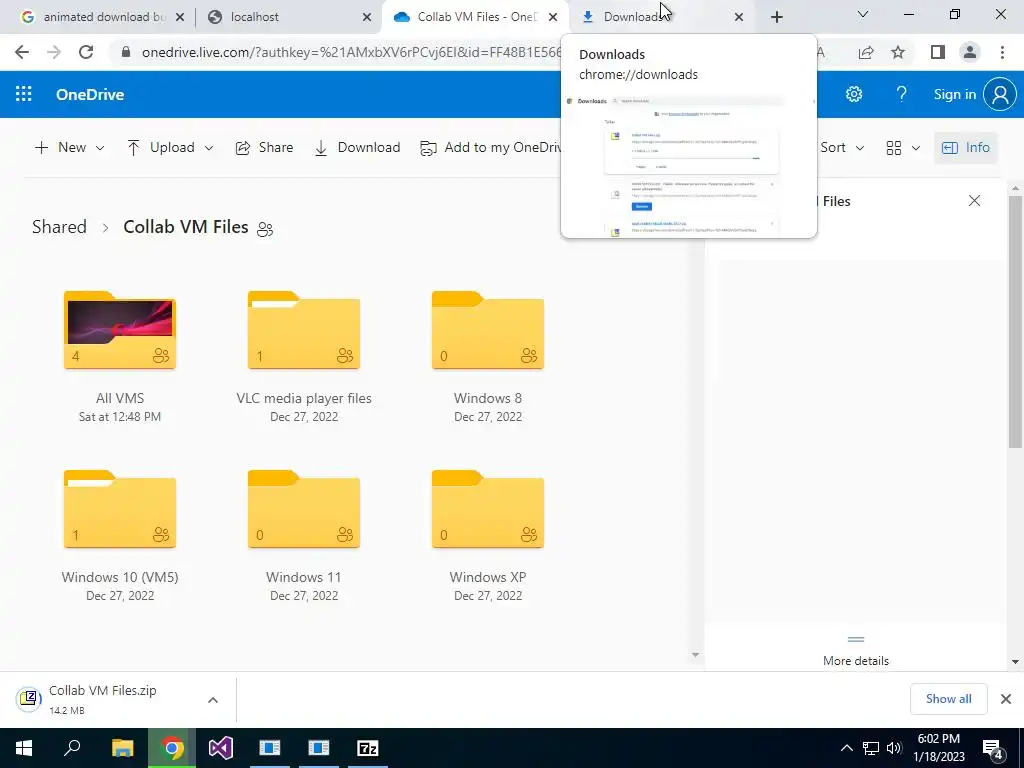Open the Chrome profile icon

pyautogui.click(x=970, y=52)
